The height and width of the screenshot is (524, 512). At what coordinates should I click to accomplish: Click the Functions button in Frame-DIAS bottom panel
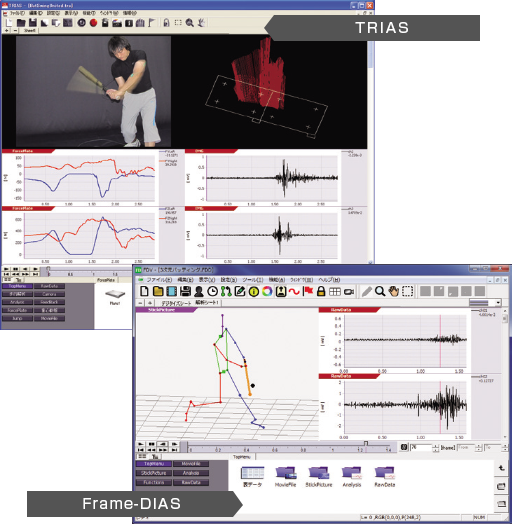click(x=154, y=483)
